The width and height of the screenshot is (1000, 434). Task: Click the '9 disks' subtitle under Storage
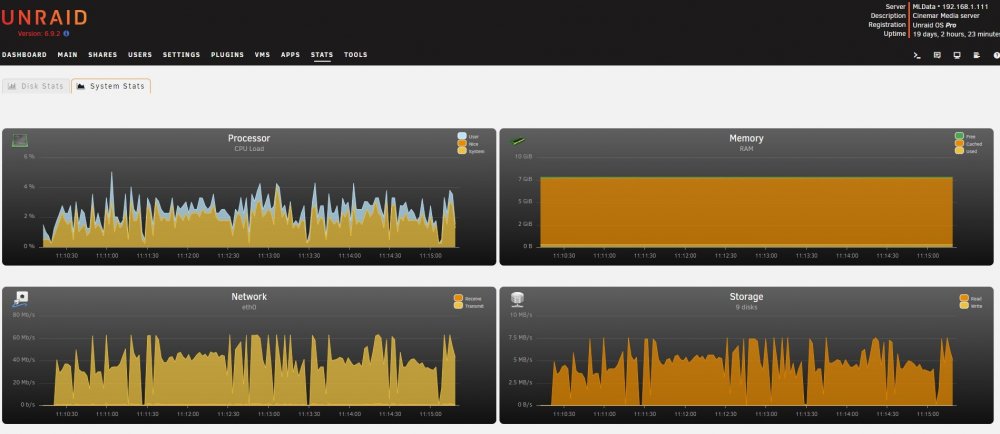746,307
